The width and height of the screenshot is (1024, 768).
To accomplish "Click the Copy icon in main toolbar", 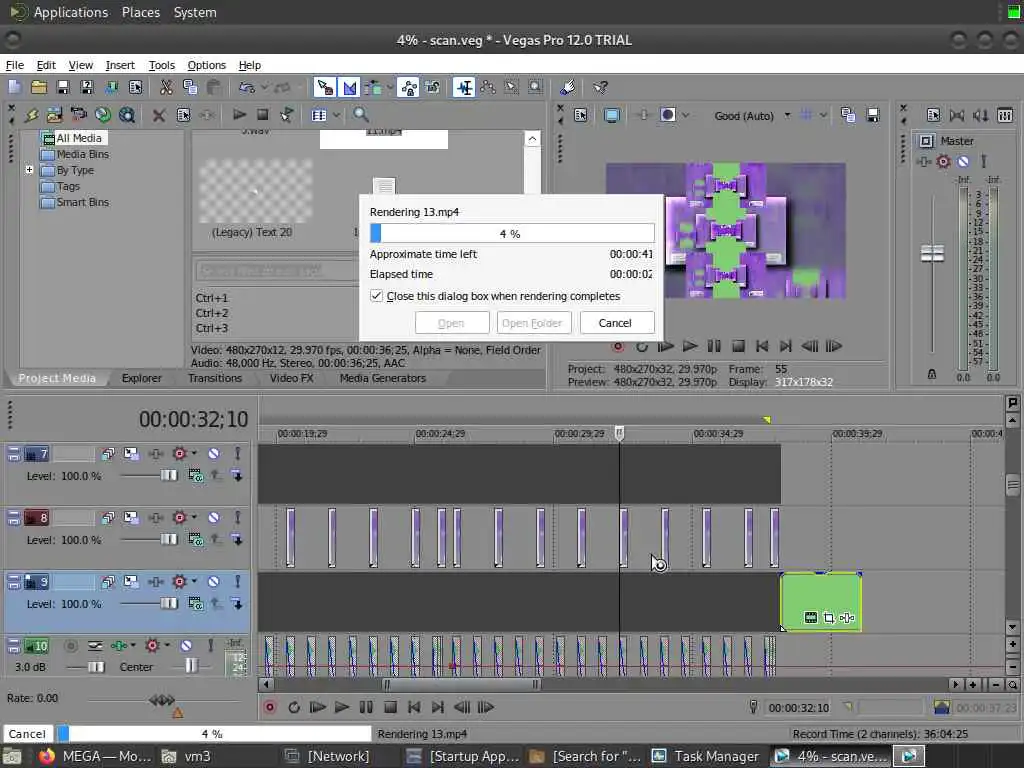I will point(190,87).
